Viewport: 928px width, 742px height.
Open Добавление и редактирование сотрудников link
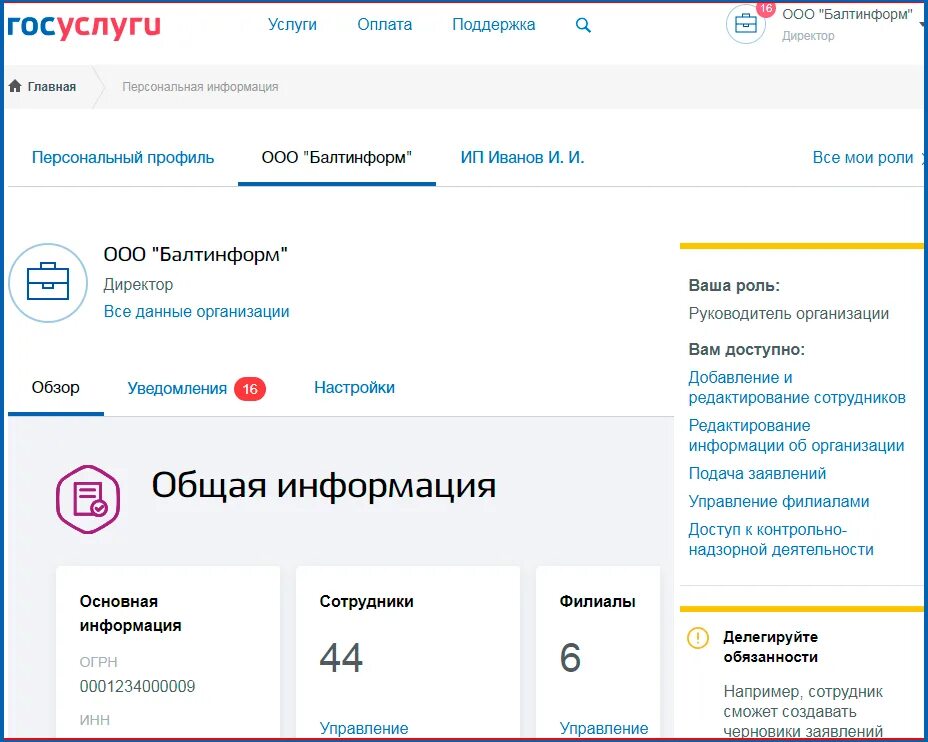pyautogui.click(x=797, y=387)
